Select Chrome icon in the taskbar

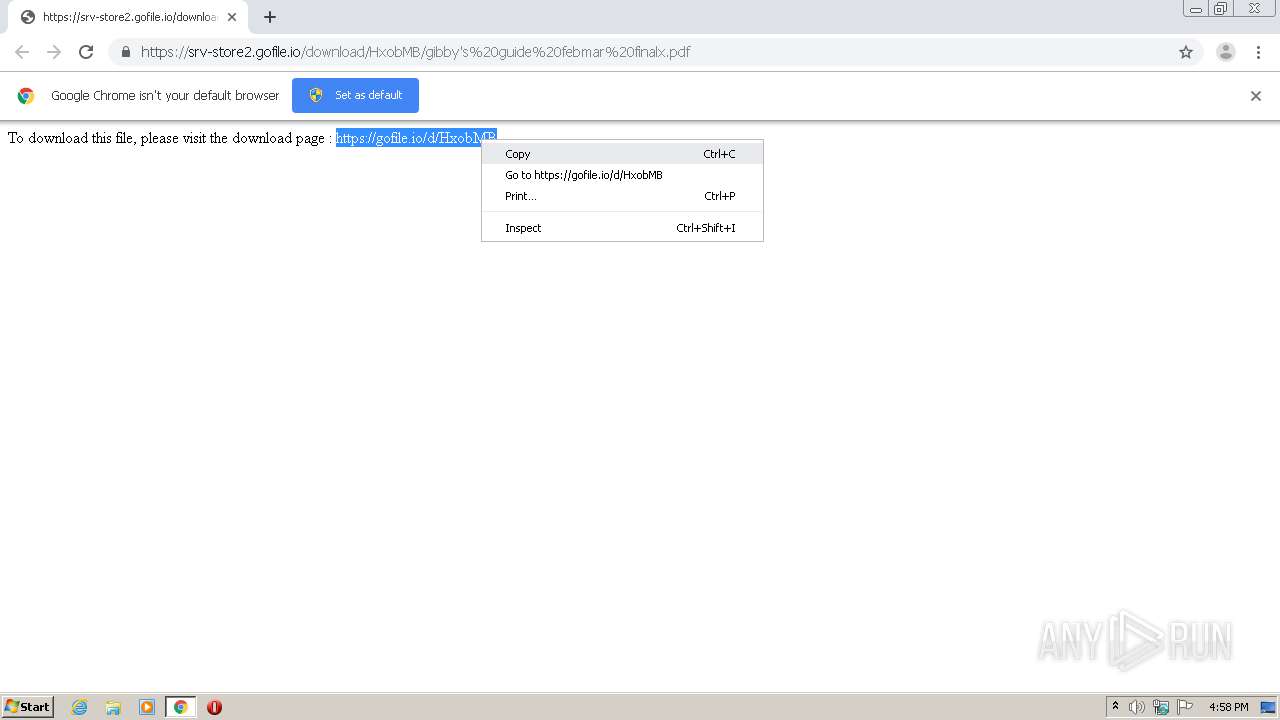pyautogui.click(x=180, y=707)
